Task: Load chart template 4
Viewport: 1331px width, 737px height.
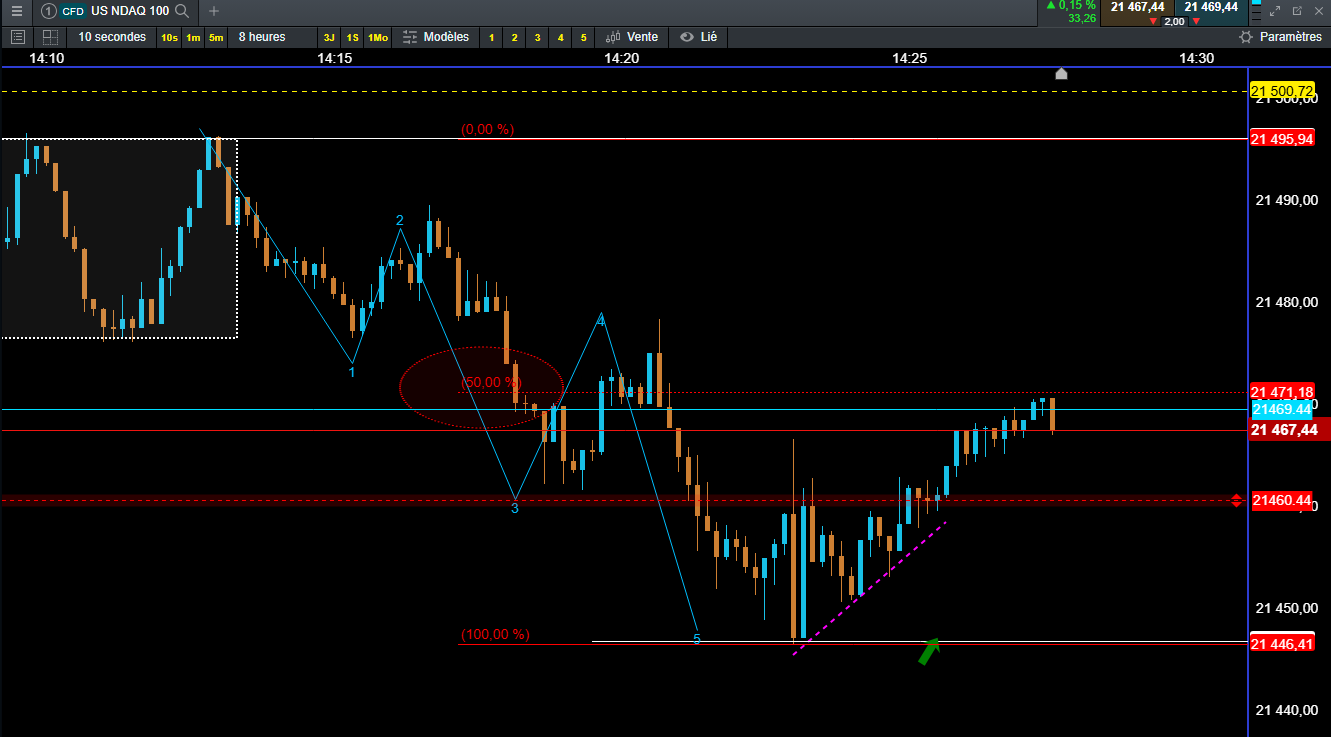Action: 560,37
